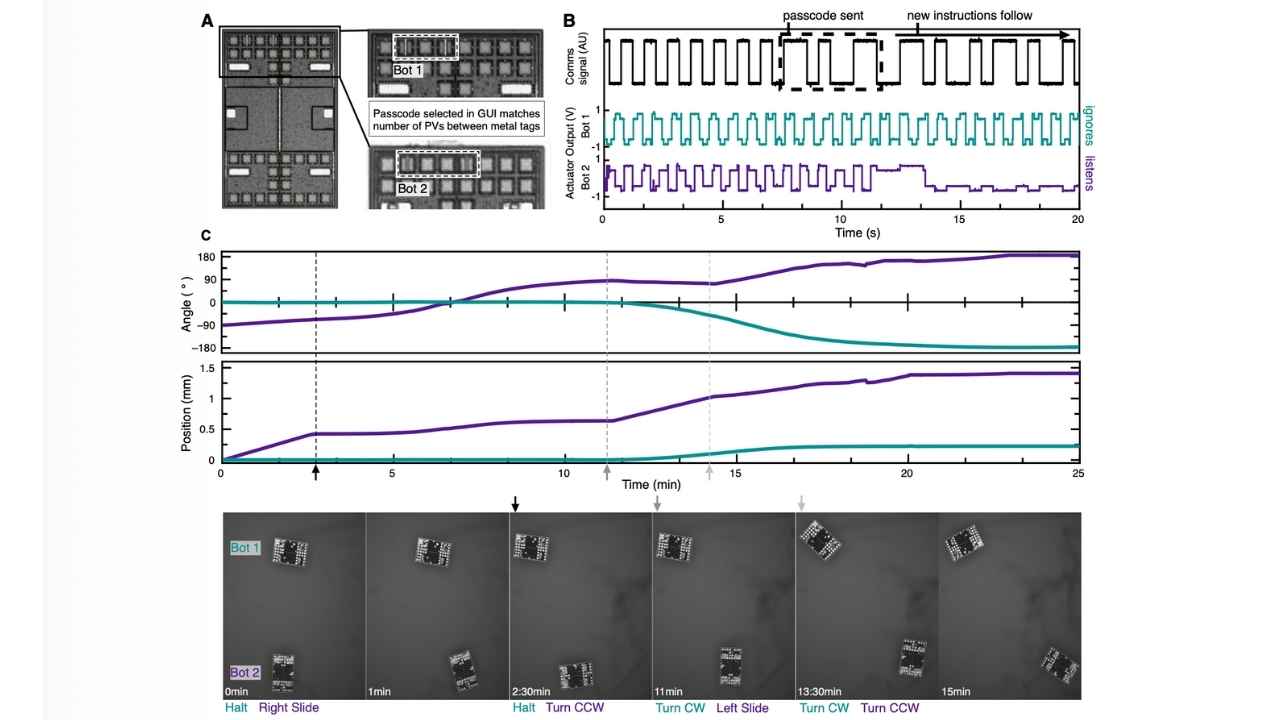1280x720 pixels.
Task: Click the 'new instructions follow' annotation
Action: 970,16
